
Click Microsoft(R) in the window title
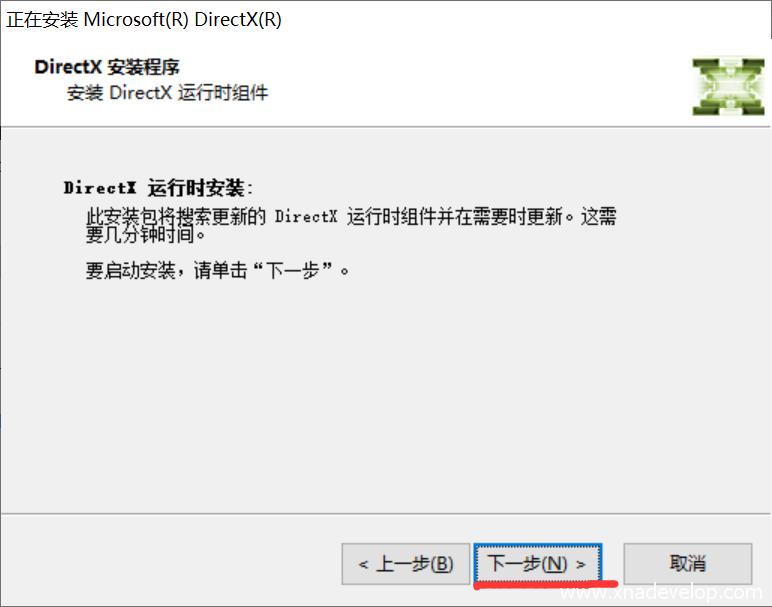pyautogui.click(x=136, y=20)
